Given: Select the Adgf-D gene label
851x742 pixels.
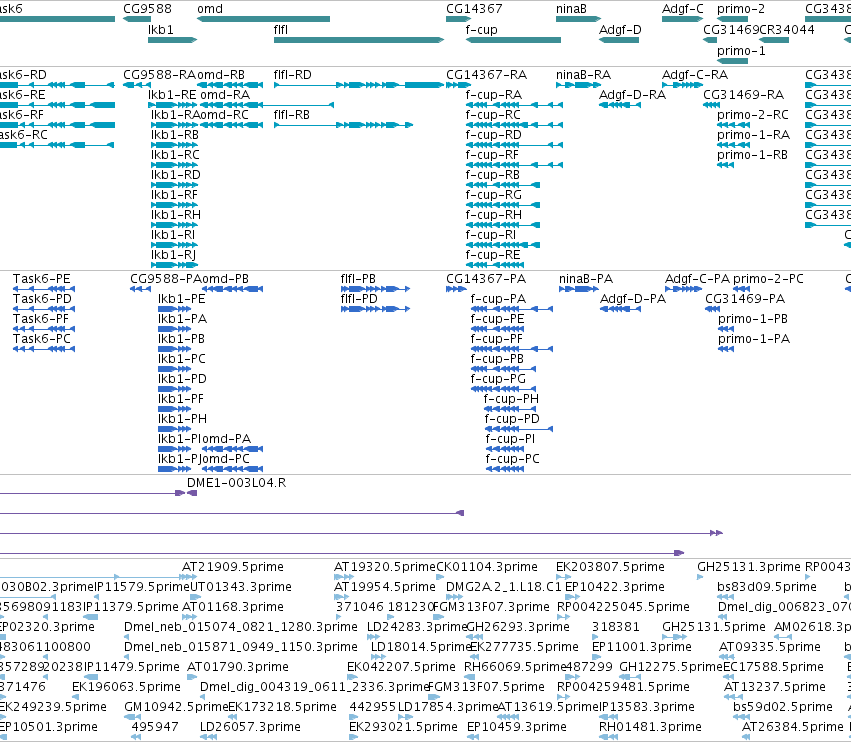Looking at the screenshot, I should pyautogui.click(x=620, y=29).
